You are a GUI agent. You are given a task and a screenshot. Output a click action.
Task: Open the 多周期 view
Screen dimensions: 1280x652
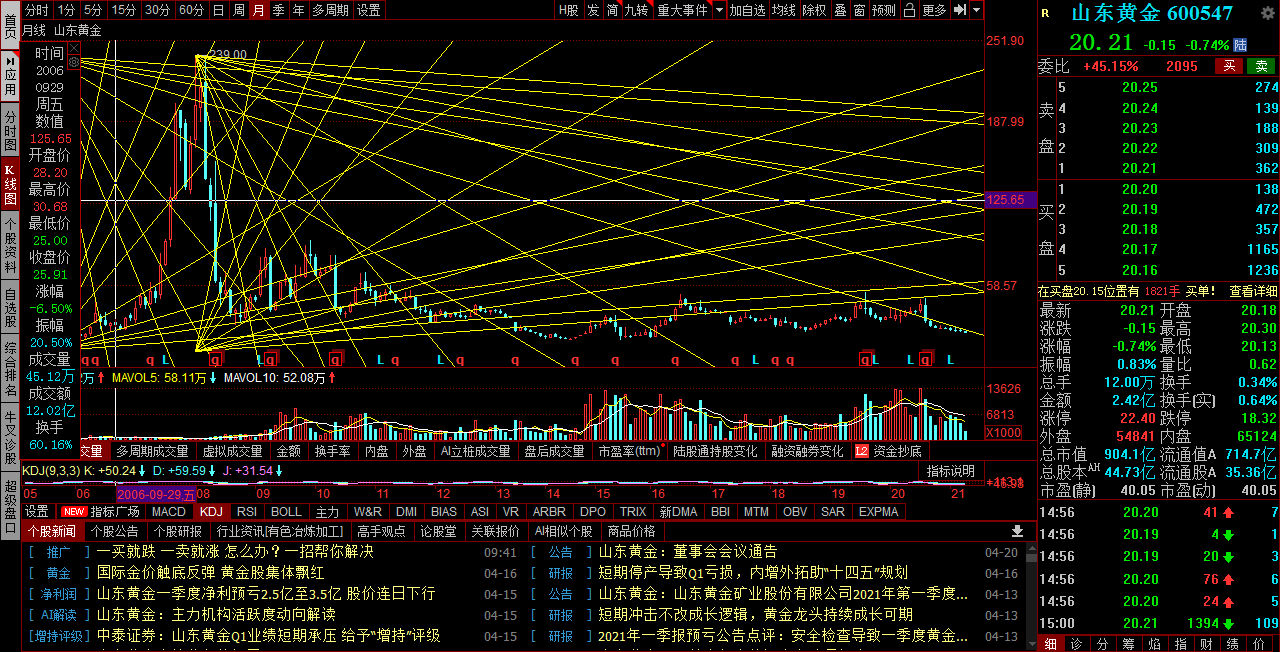click(x=330, y=10)
